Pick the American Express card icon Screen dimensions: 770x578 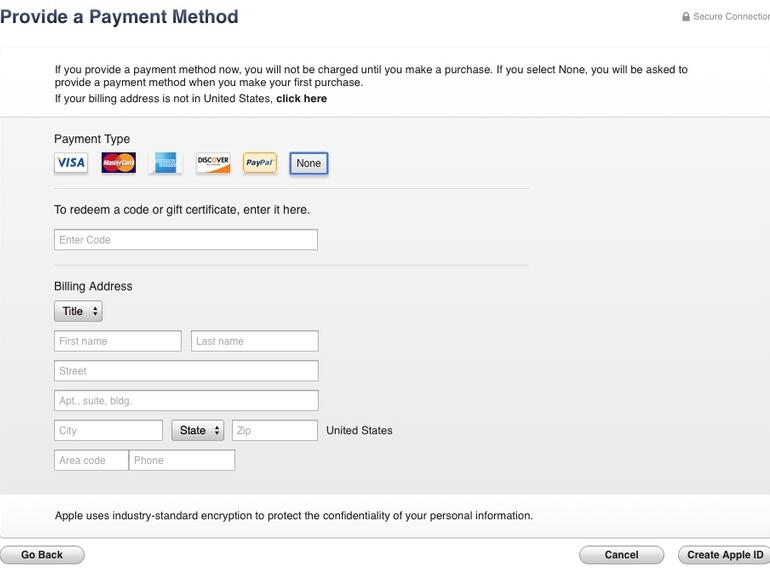[x=166, y=163]
